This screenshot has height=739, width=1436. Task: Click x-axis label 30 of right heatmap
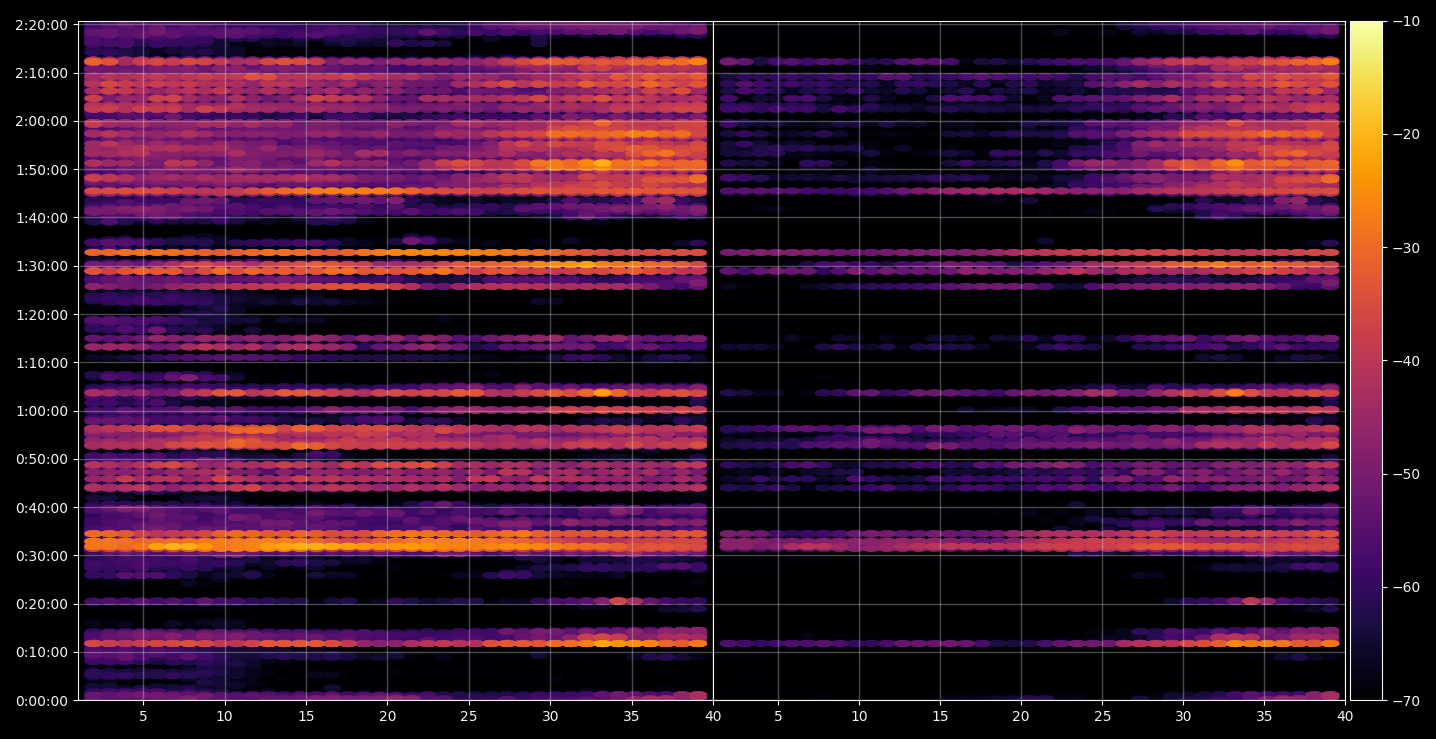click(x=1183, y=716)
